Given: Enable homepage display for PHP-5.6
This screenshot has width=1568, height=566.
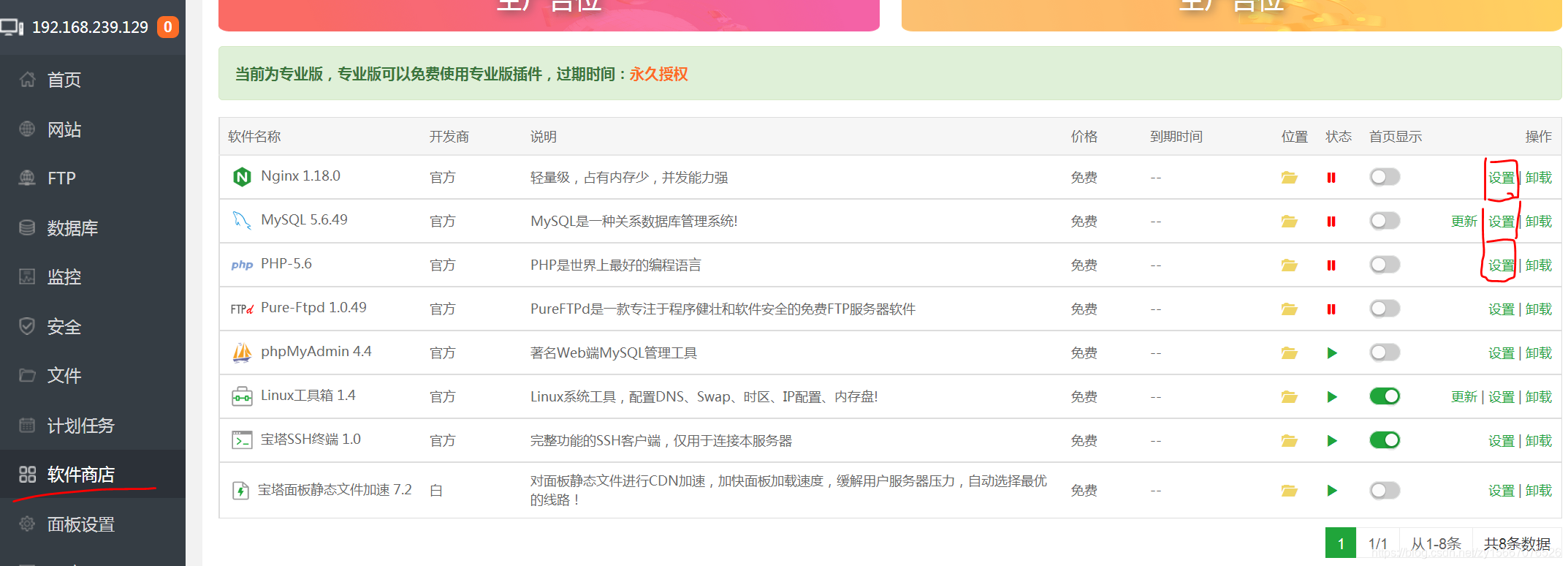Looking at the screenshot, I should 1385,265.
